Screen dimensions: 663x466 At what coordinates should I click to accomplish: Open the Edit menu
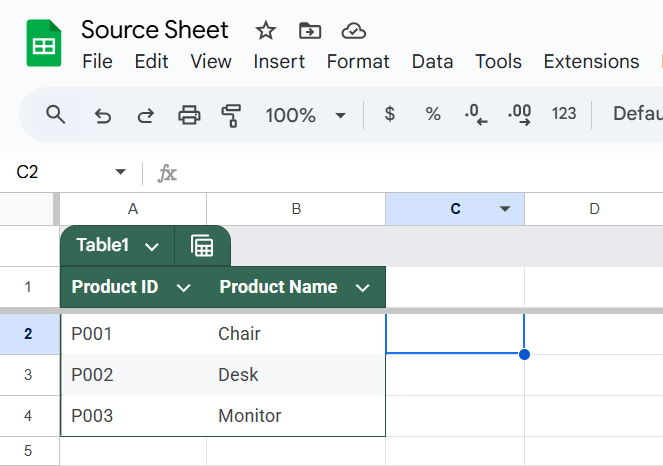point(151,62)
